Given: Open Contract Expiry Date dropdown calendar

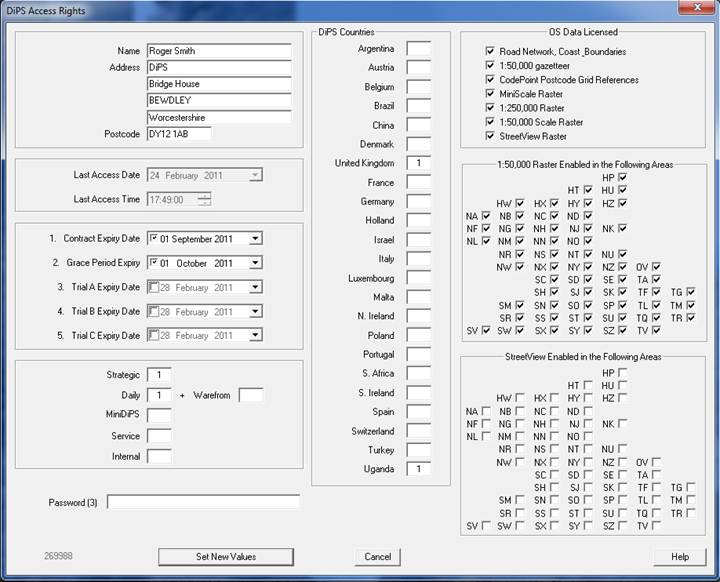Looking at the screenshot, I should 256,238.
